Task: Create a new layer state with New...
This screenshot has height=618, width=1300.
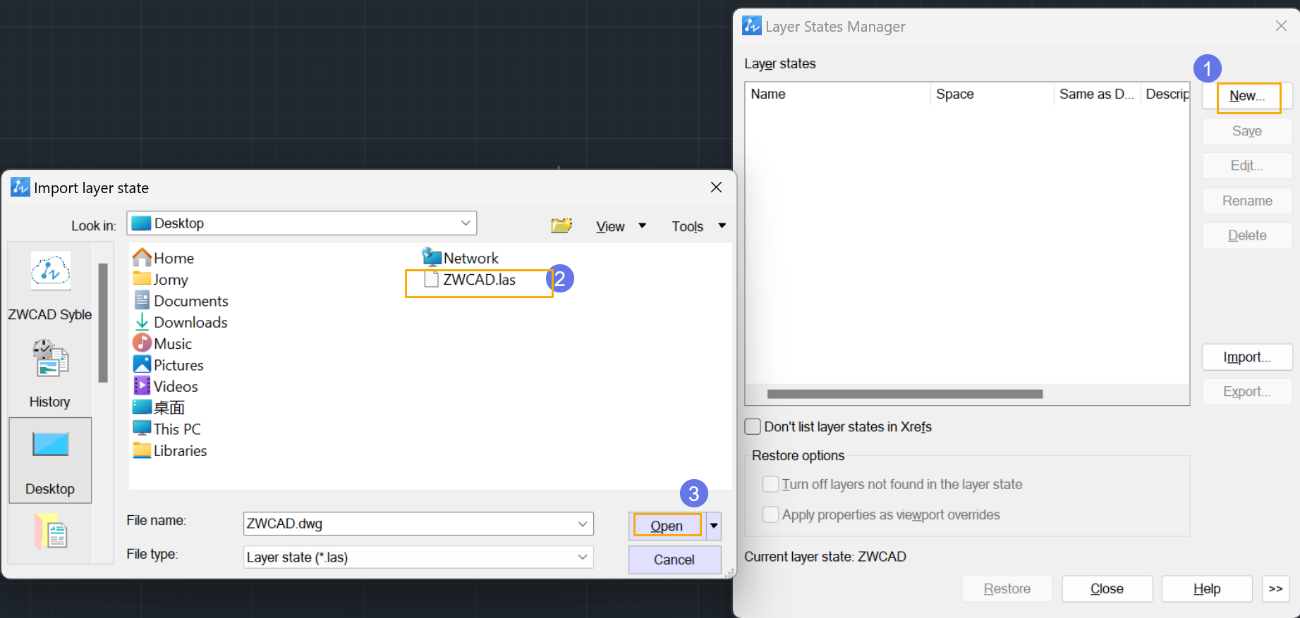Action: [x=1247, y=96]
